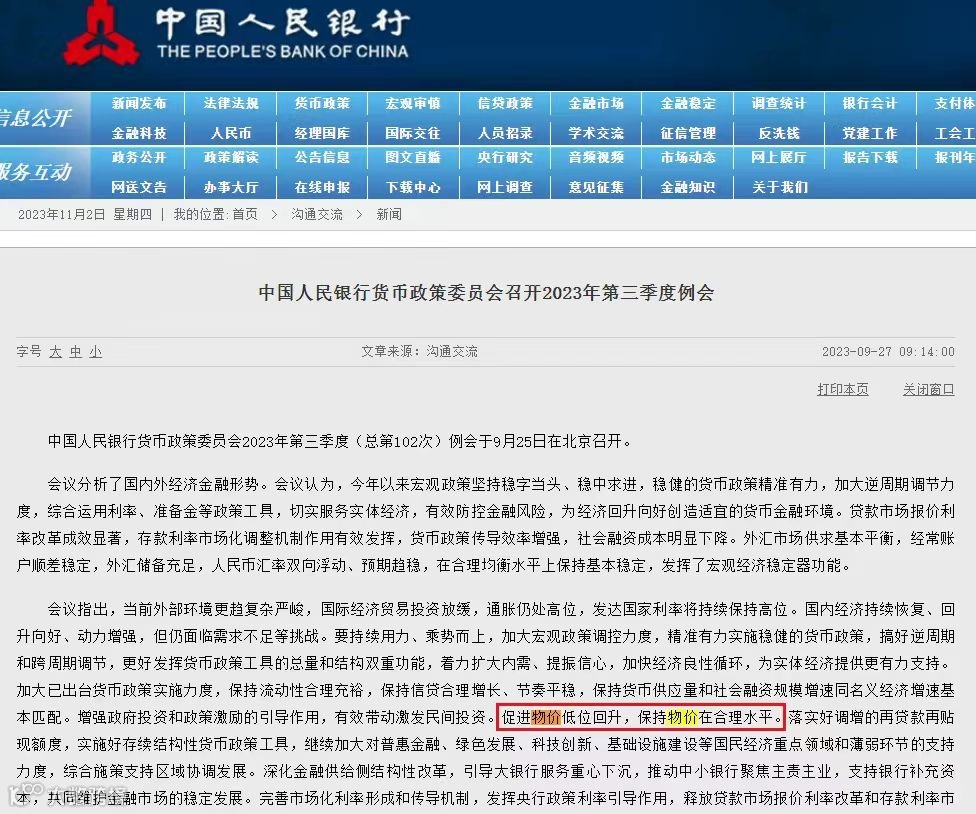
Task: Open the 法律法规 menu item
Action: pyautogui.click(x=230, y=103)
